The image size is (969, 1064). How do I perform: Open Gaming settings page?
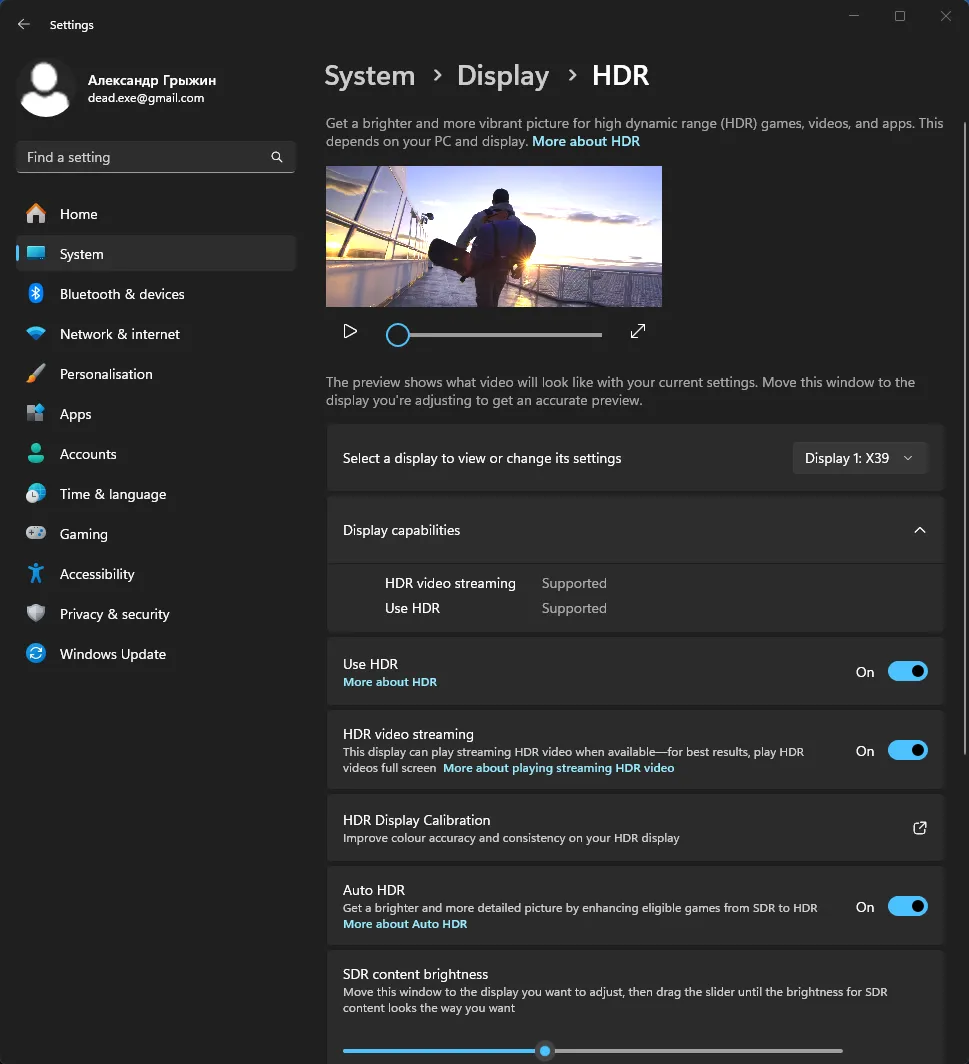(x=83, y=534)
